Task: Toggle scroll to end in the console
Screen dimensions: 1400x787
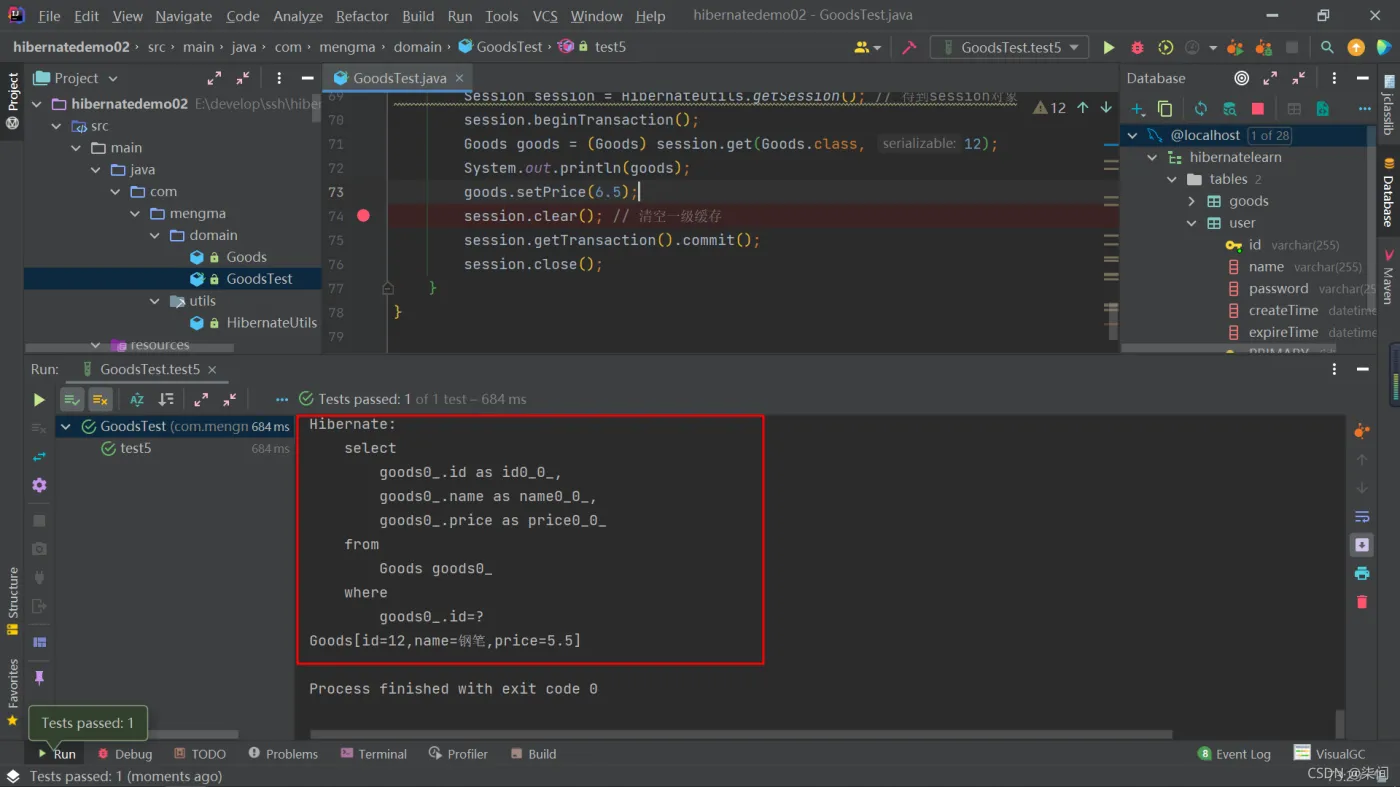Action: coord(1362,545)
